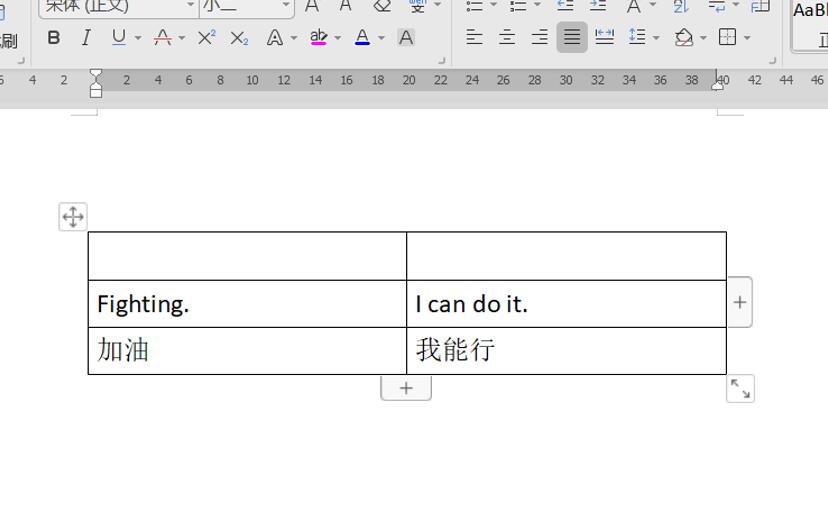Screen dimensions: 828x505
Task: Open underline style dropdown arrow
Action: click(138, 38)
